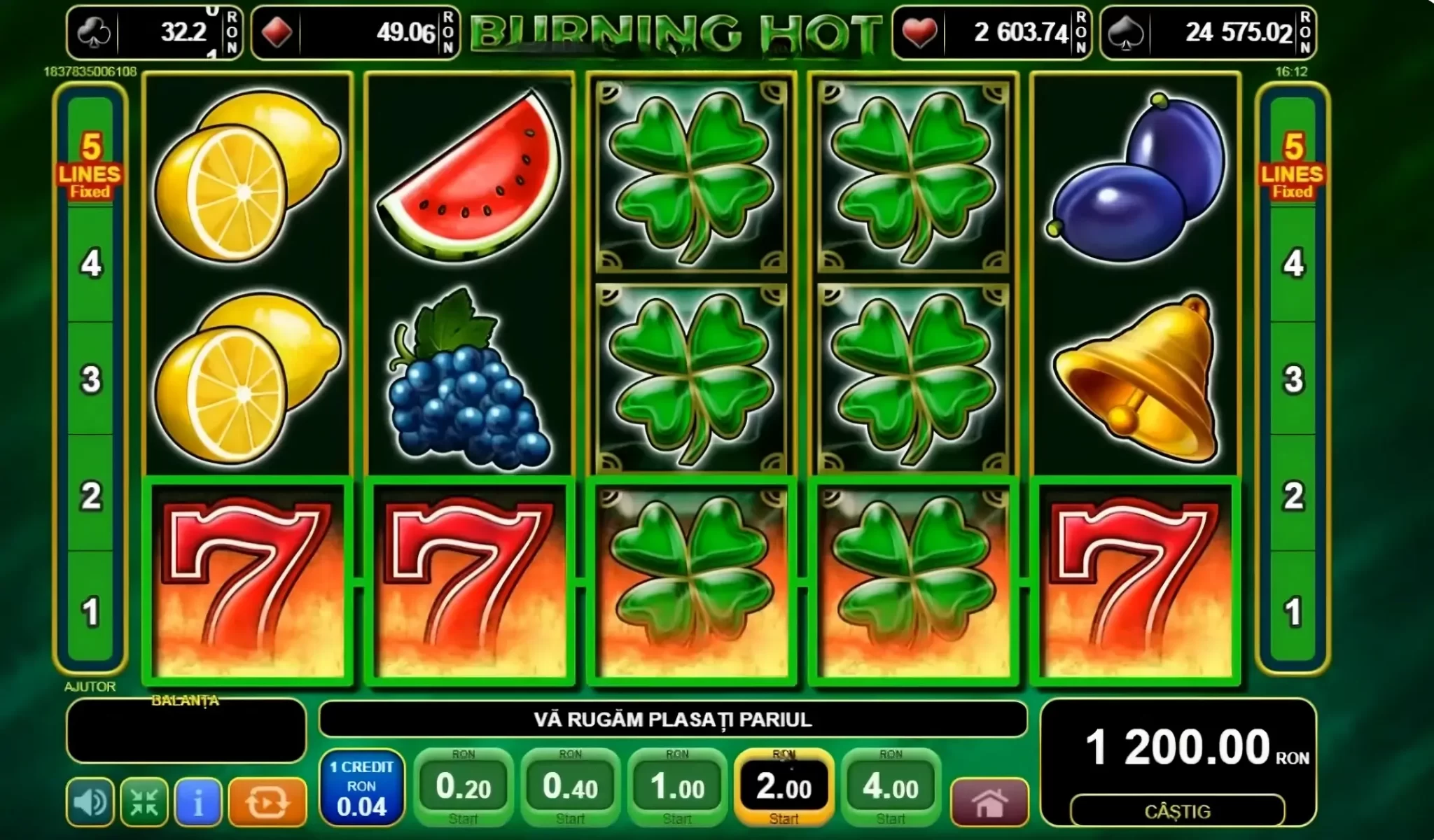Mute the game sound with speaker icon
Viewport: 1434px width, 840px height.
(90, 801)
